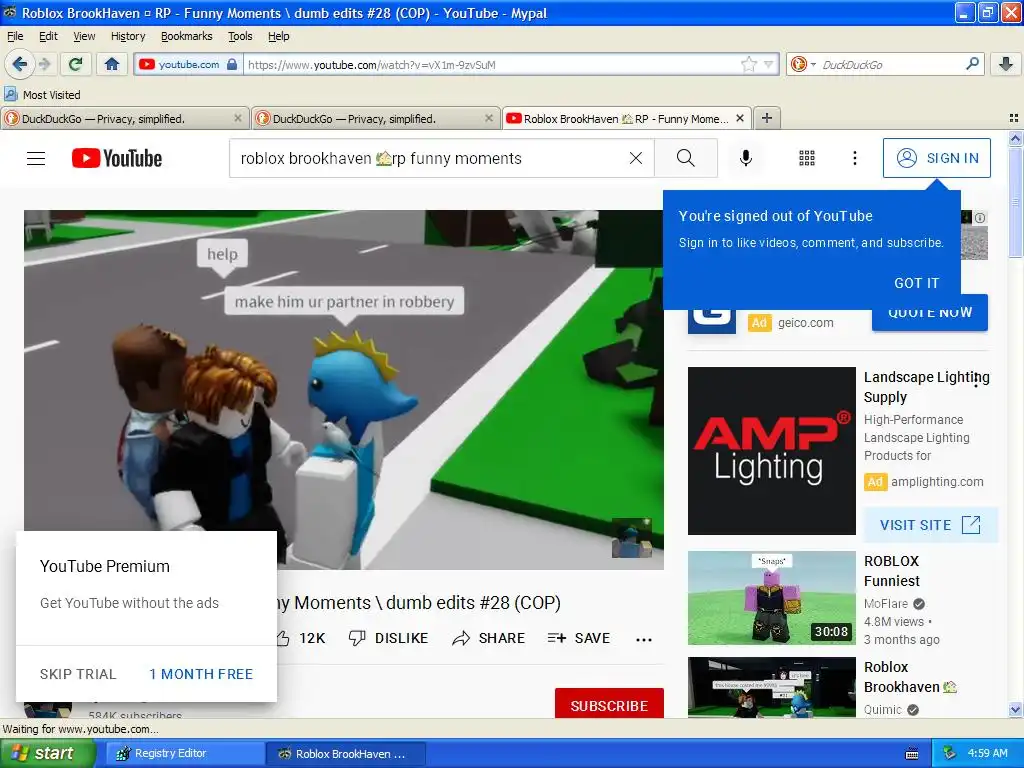Viewport: 1024px width, 768px height.
Task: Open the Landscape Lighting Supply ad title
Action: pyautogui.click(x=926, y=387)
